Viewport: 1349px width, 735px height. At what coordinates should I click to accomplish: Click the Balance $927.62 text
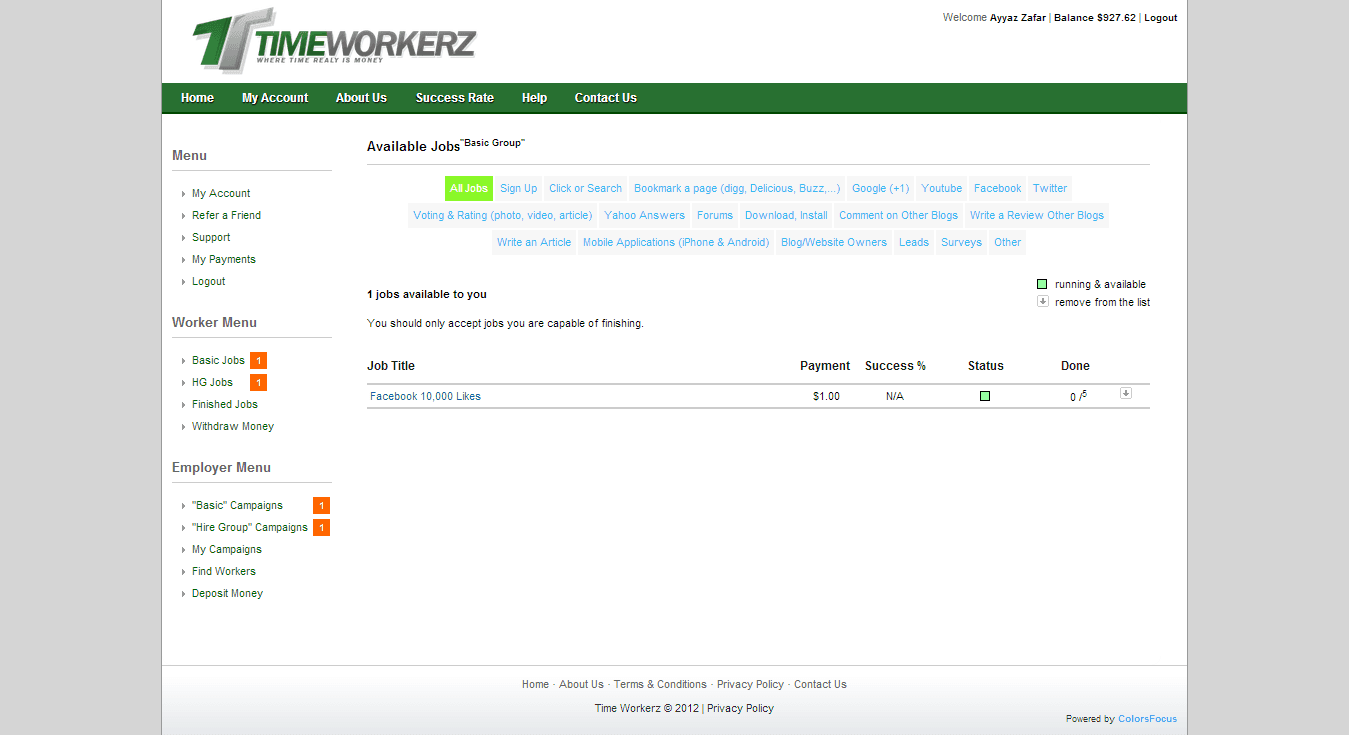coord(1095,18)
